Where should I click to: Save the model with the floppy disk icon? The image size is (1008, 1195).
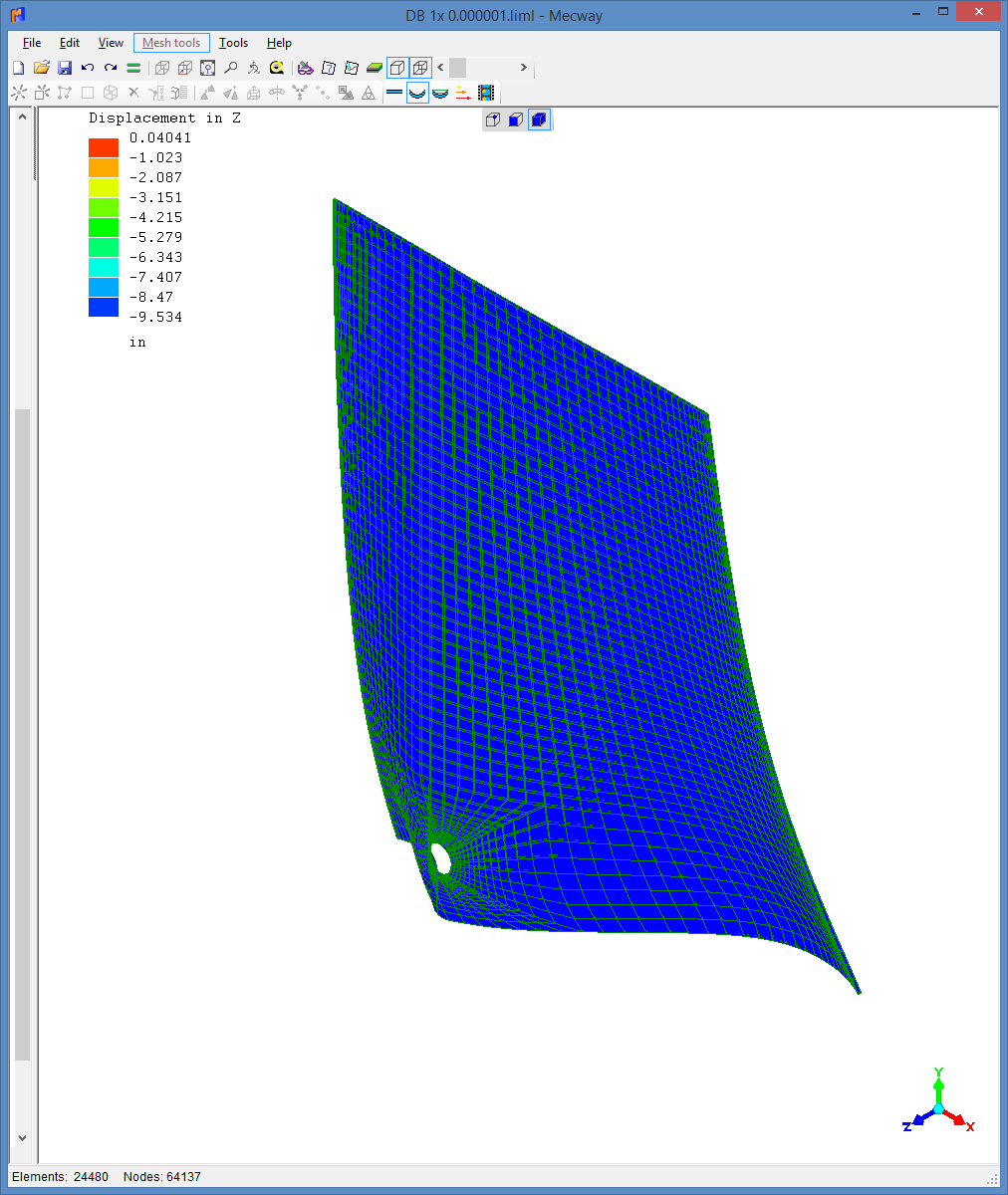click(x=65, y=68)
